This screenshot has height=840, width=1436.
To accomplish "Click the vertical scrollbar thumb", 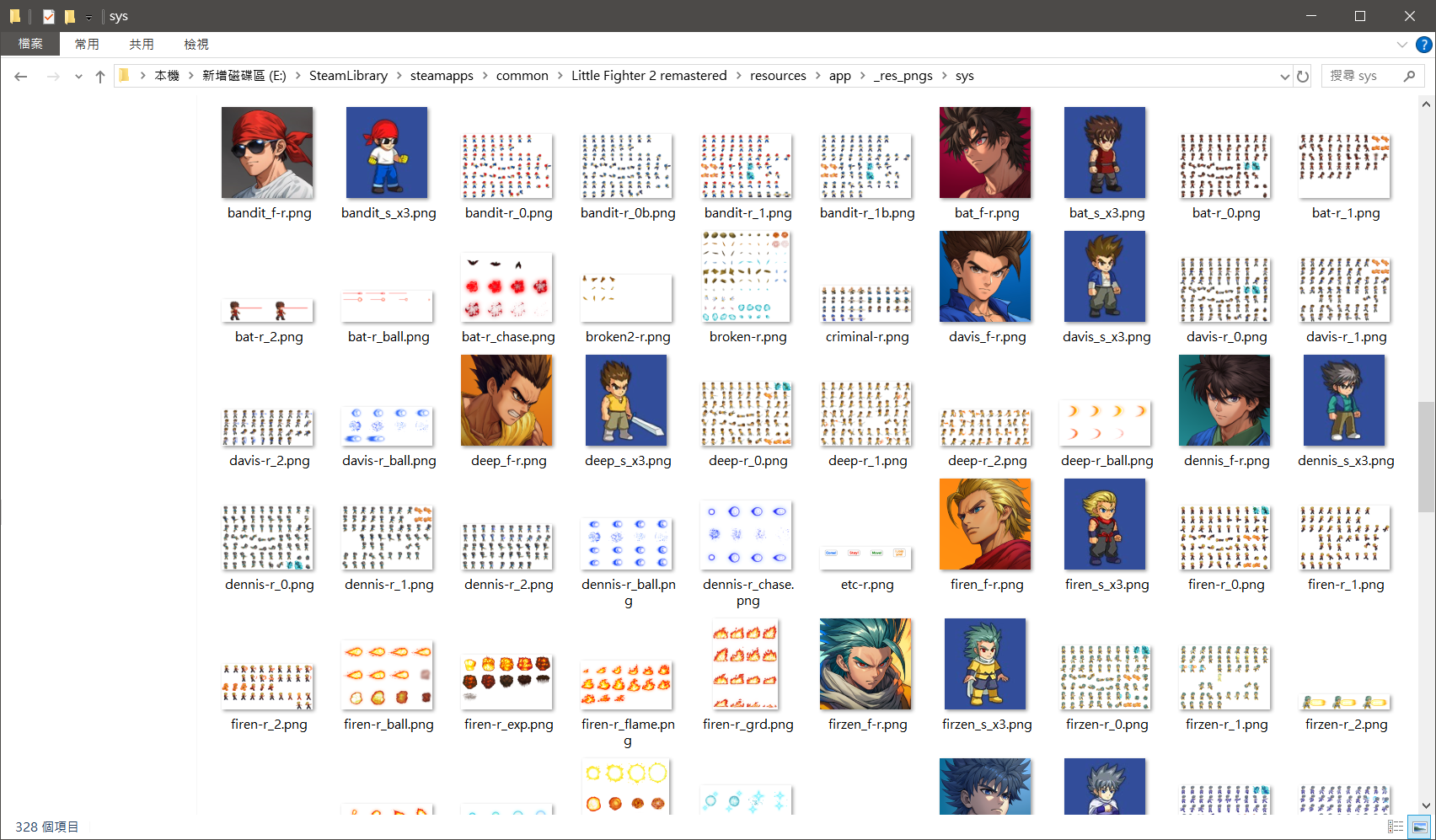I will tap(1426, 456).
